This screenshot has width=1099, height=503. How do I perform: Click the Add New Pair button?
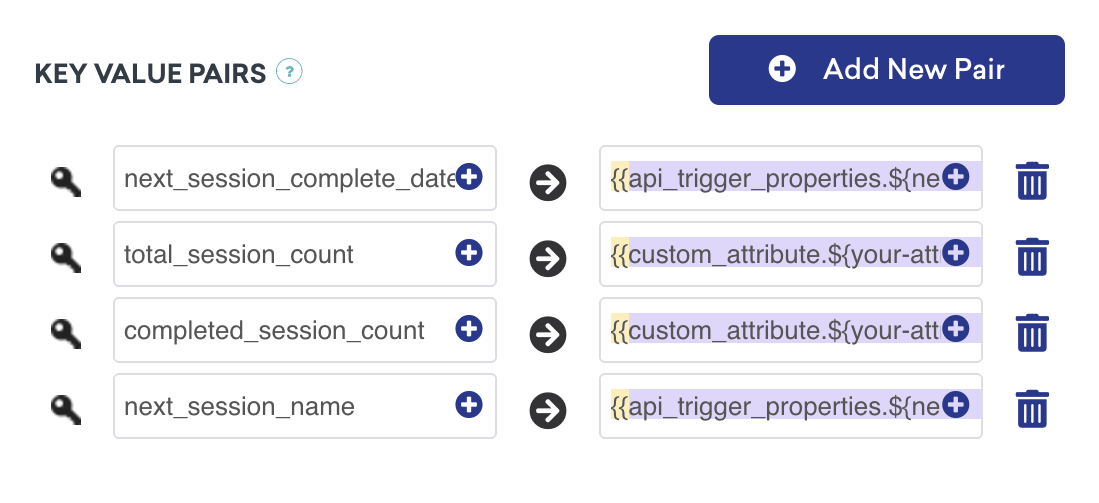tap(886, 70)
